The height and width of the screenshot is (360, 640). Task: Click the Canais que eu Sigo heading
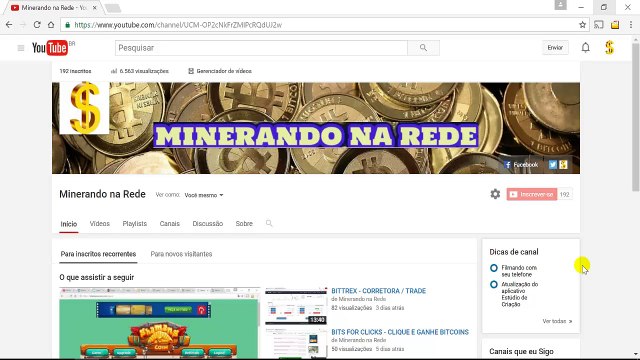coord(521,351)
